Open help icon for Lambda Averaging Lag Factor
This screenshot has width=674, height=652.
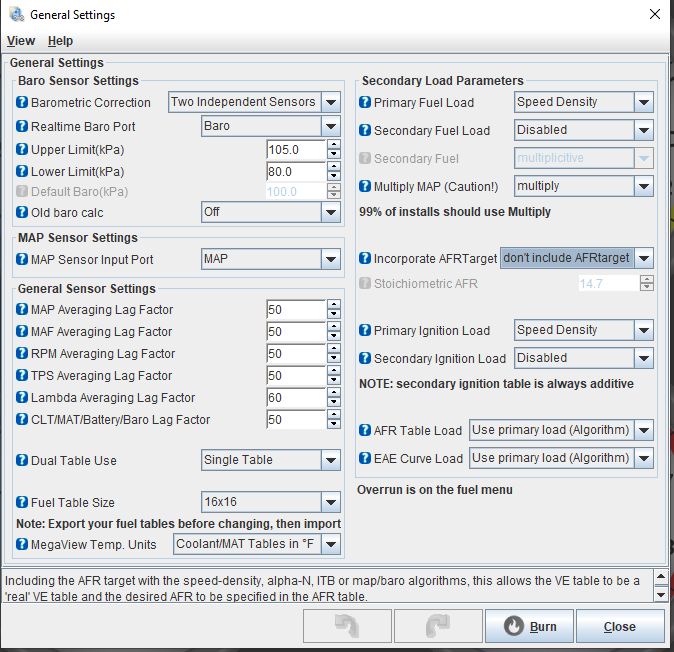(23, 398)
